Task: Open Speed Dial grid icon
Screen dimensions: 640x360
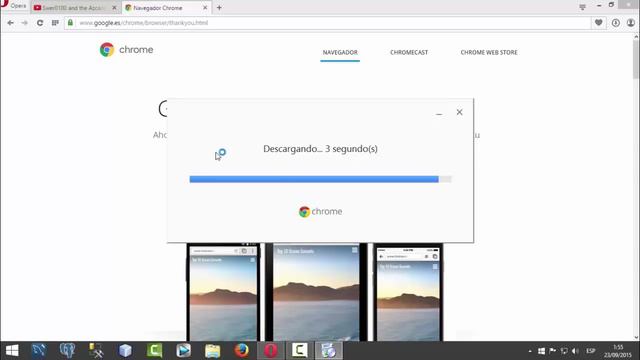Action: 55,23
